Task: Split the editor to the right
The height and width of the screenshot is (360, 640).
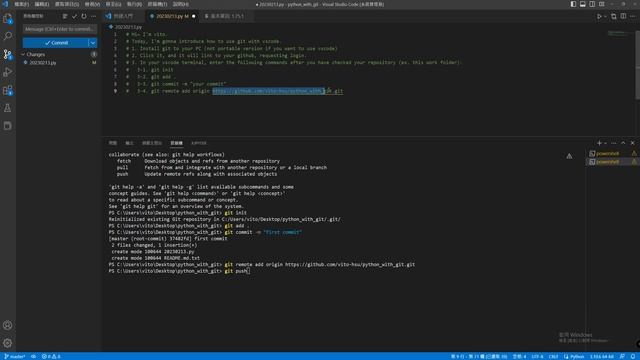Action: click(x=623, y=16)
